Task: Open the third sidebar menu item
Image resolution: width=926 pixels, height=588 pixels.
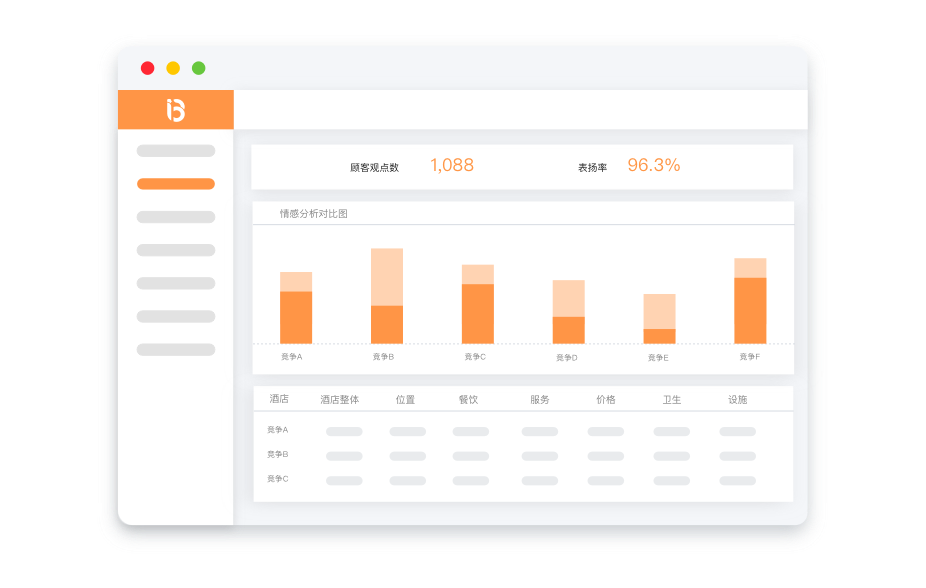Action: point(176,217)
